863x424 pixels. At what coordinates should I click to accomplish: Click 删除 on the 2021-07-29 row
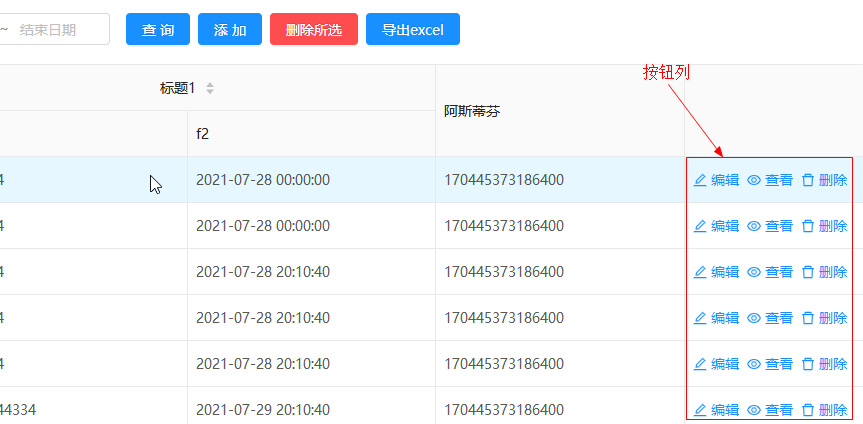(824, 410)
